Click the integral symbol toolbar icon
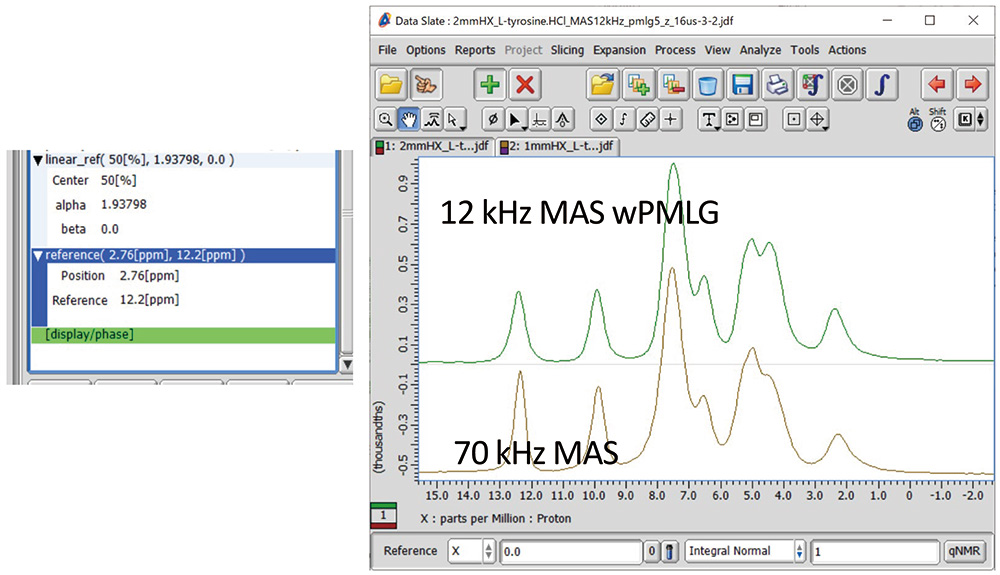1000x575 pixels. [x=880, y=85]
